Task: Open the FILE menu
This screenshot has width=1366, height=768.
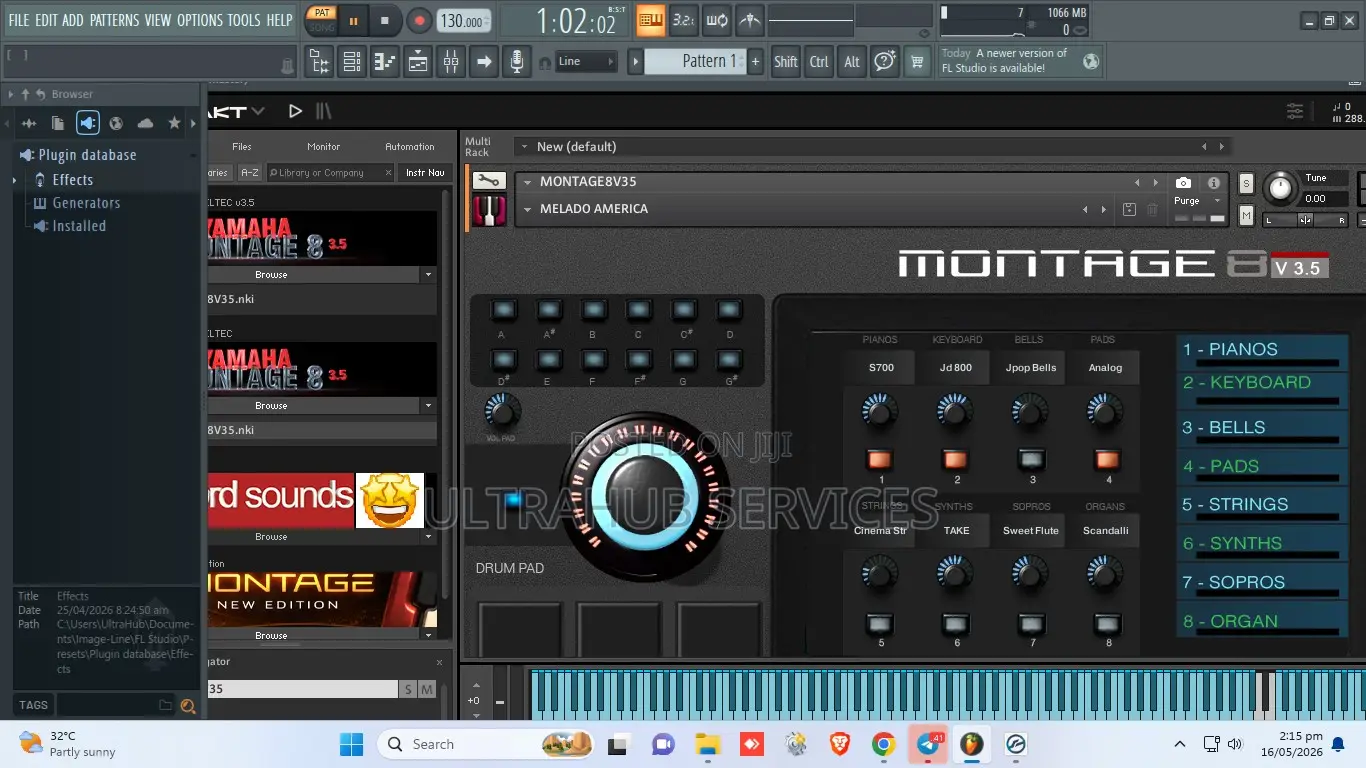Action: pyautogui.click(x=19, y=20)
